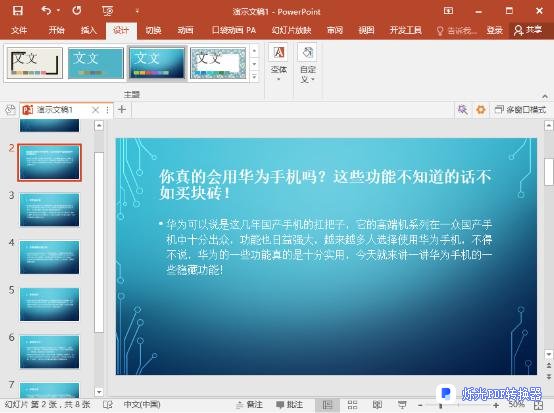This screenshot has width=554, height=413.
Task: Open the 文件 tab
Action: 19,30
